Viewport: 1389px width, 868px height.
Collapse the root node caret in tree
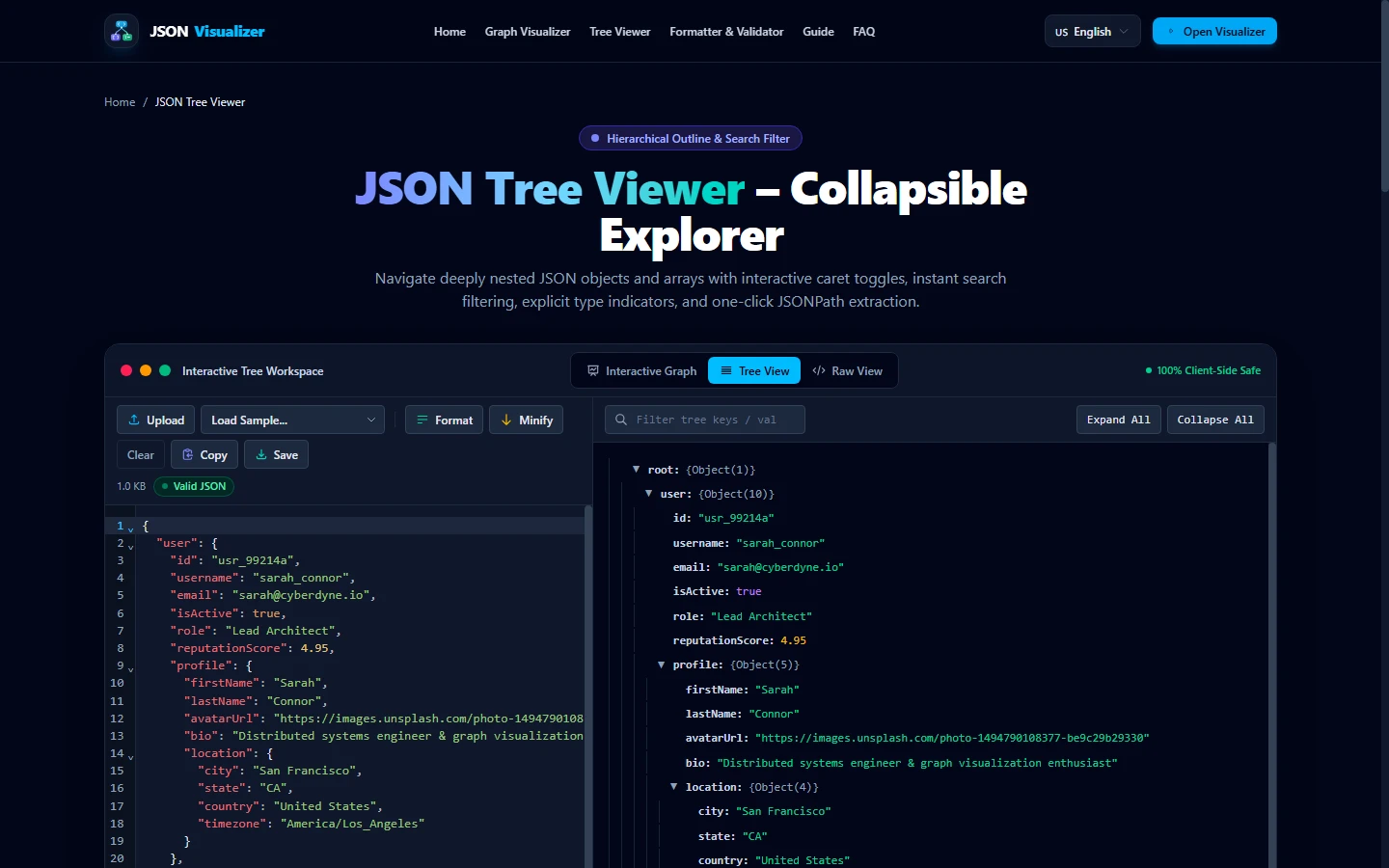[x=637, y=470]
